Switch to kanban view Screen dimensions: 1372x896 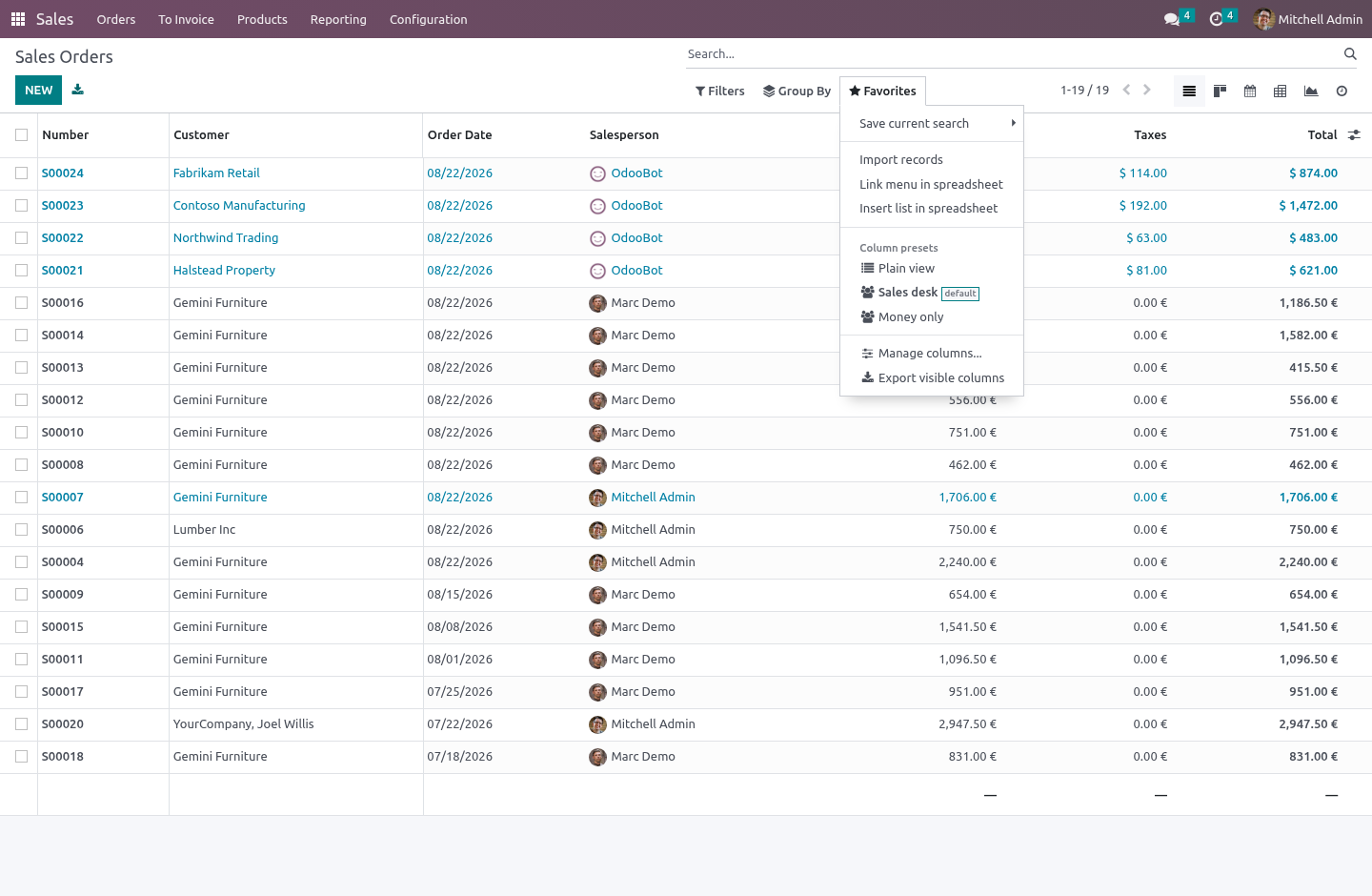1220,91
